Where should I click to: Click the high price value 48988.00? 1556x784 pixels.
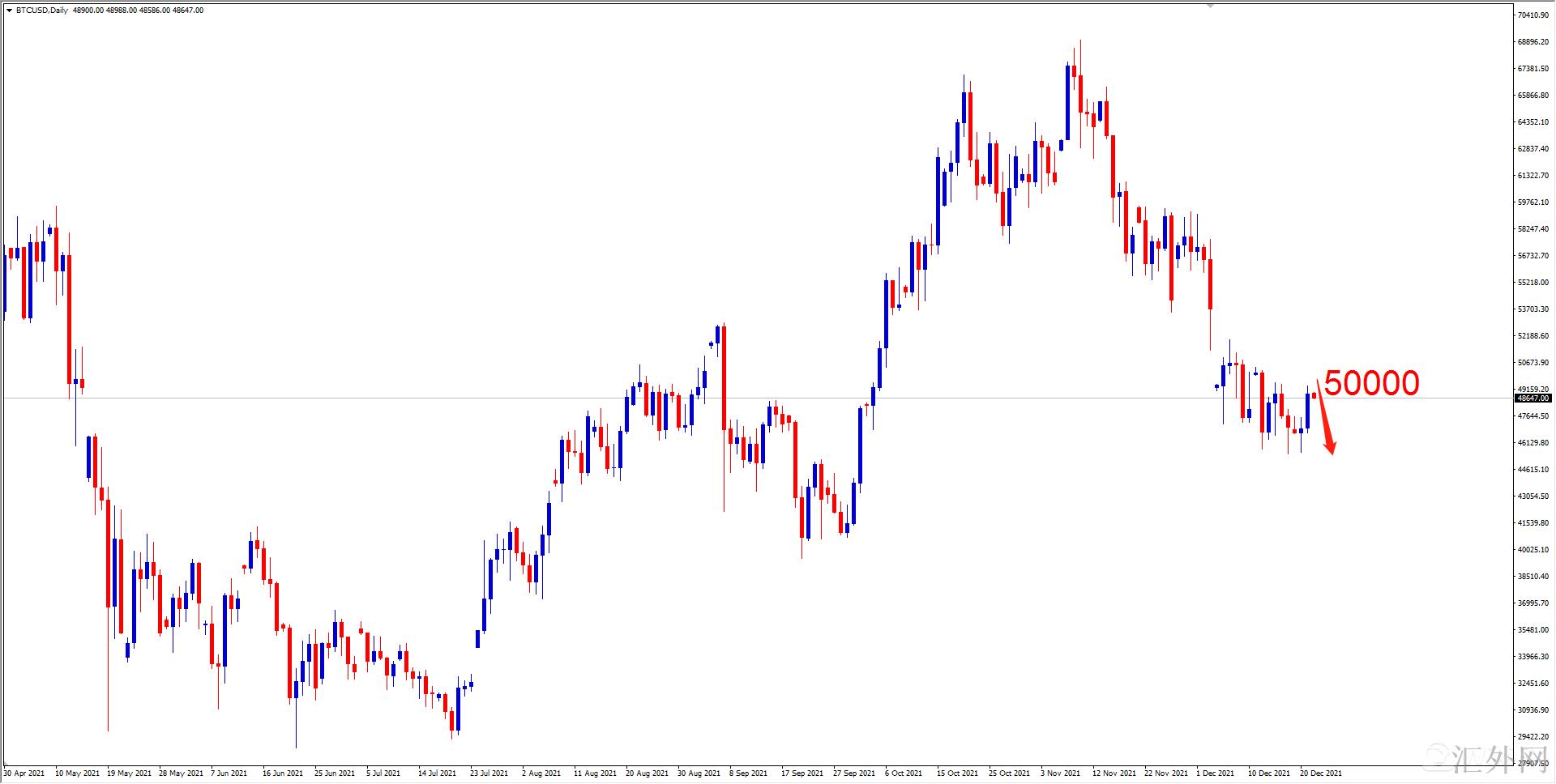pyautogui.click(x=121, y=11)
